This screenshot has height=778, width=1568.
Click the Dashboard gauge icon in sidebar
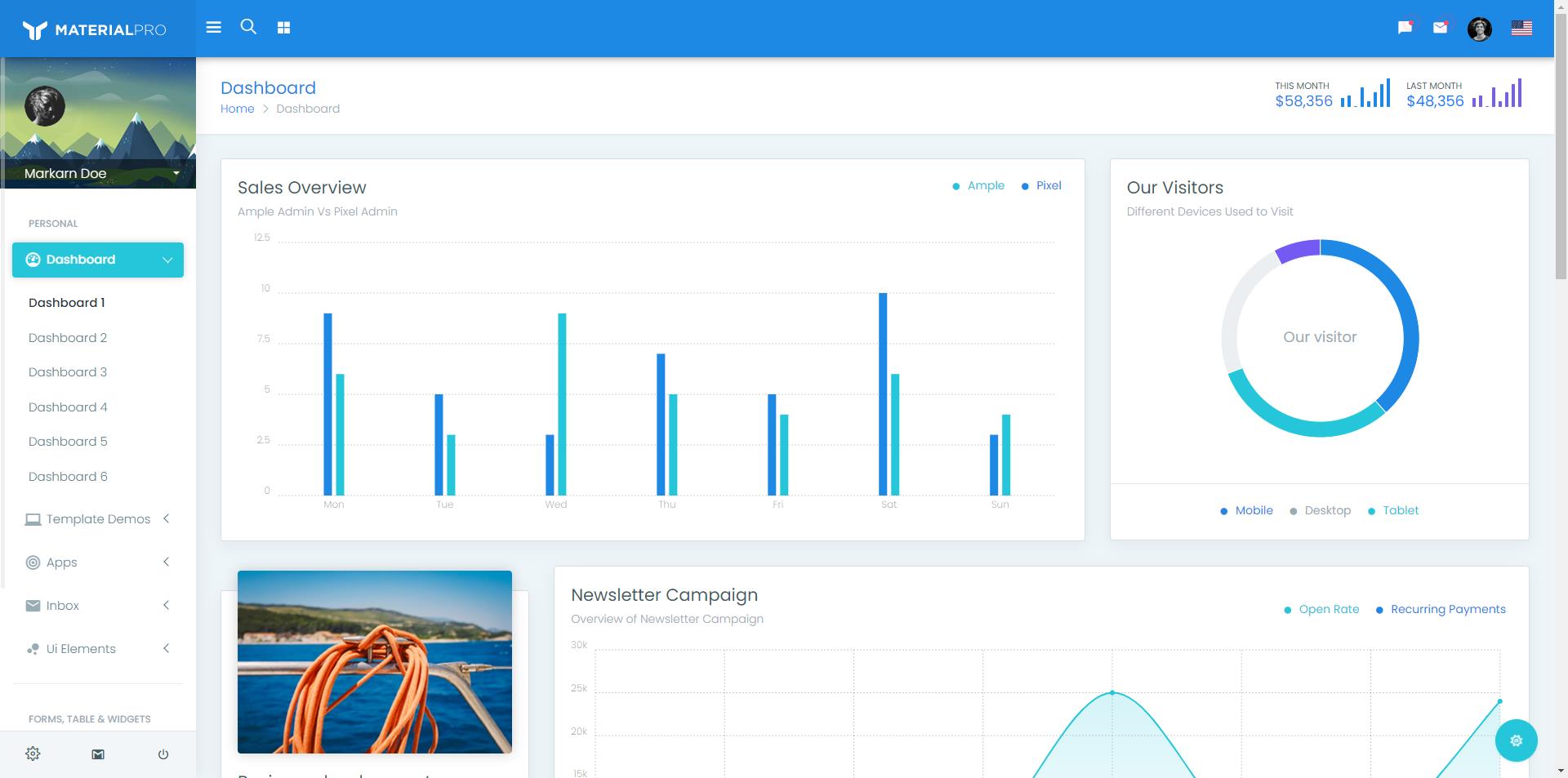(x=33, y=260)
